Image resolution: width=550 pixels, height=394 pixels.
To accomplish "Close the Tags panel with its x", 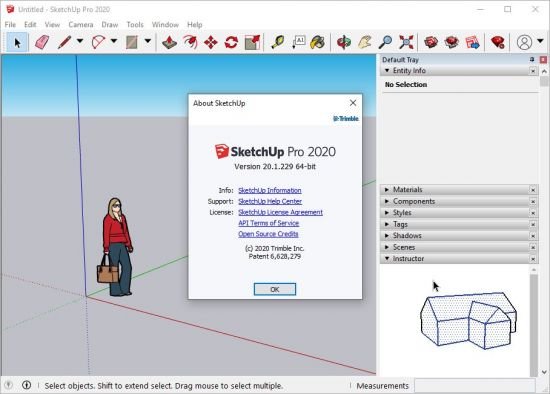I will [x=533, y=224].
